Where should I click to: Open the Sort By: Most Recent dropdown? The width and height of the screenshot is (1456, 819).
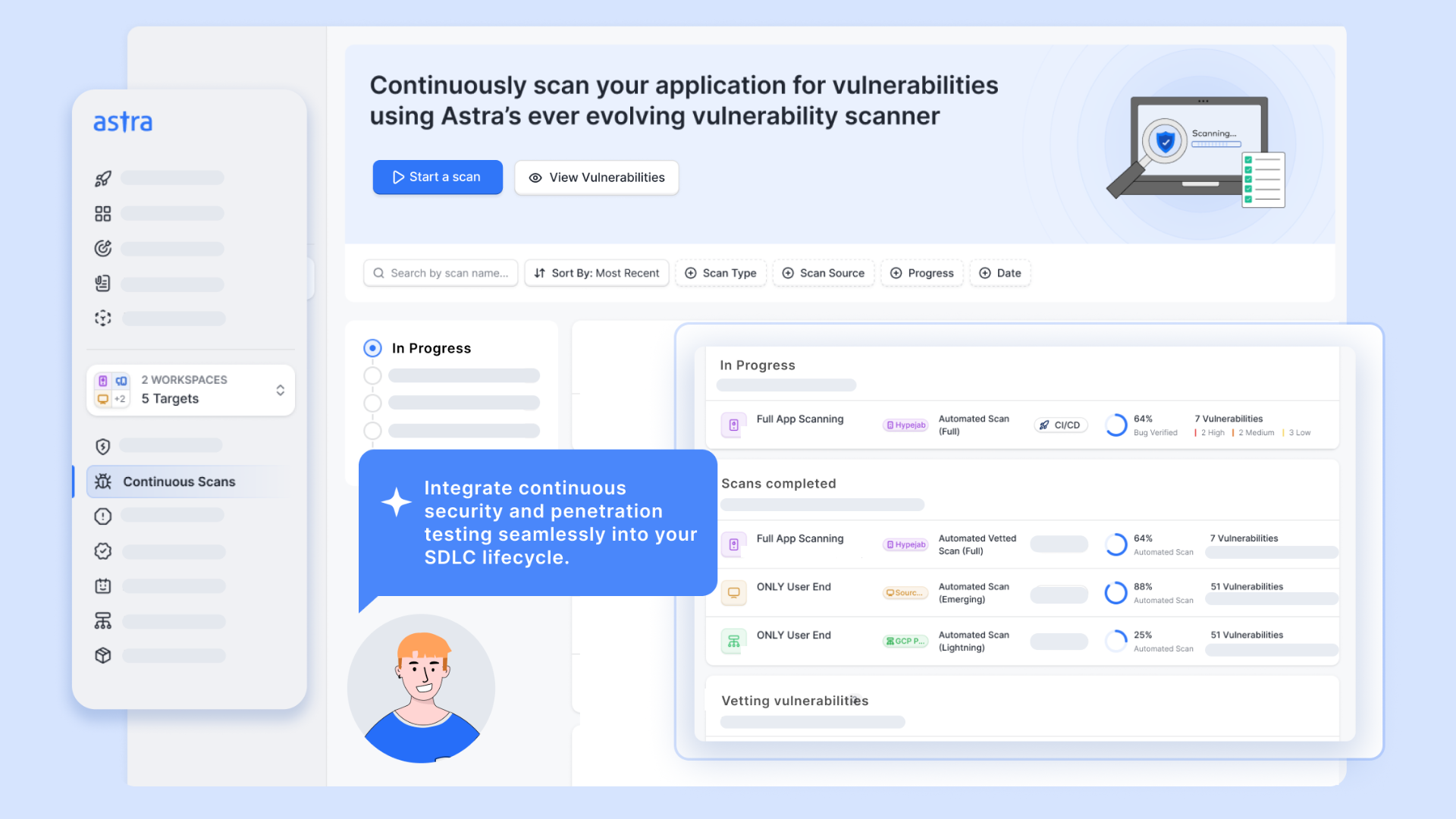(x=596, y=273)
